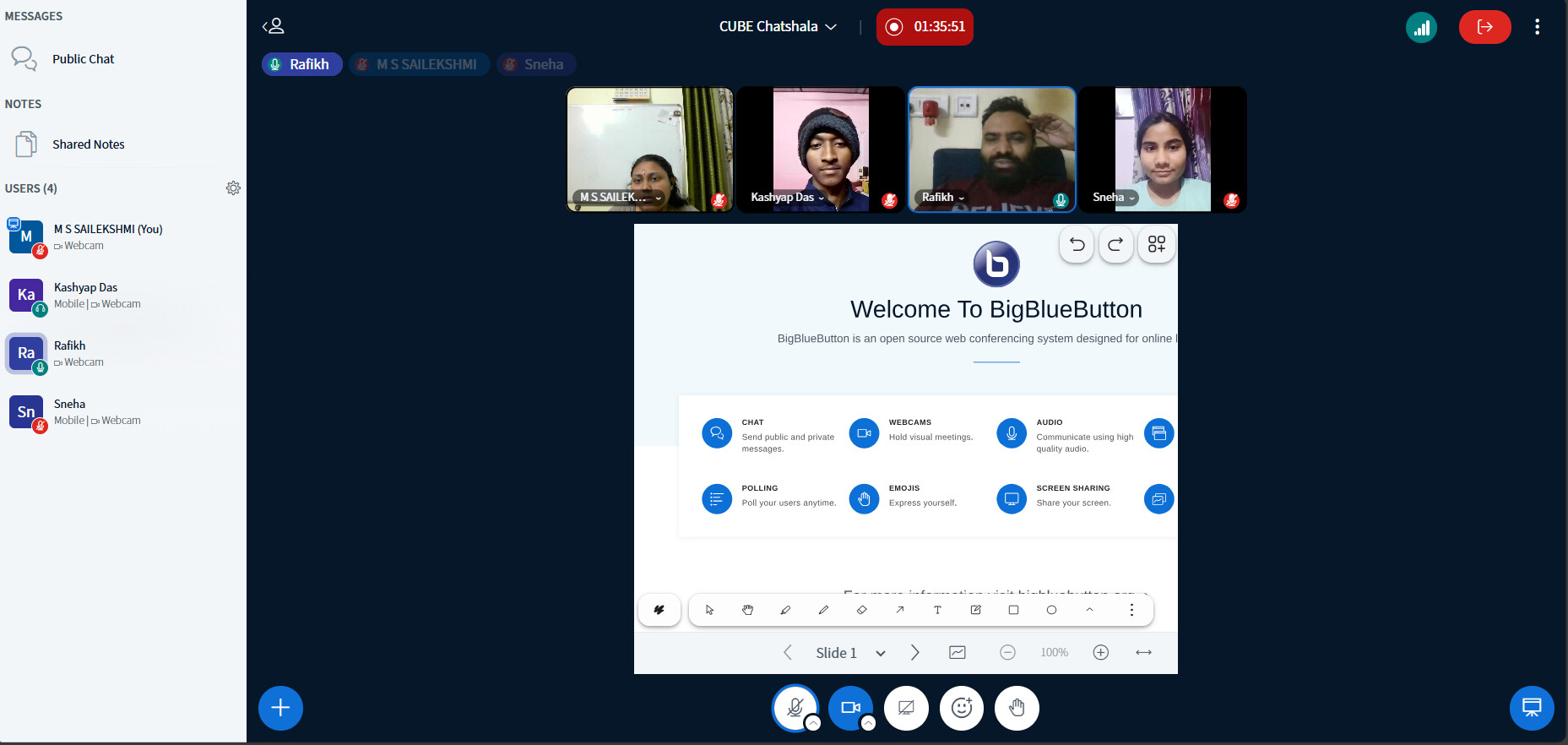Select the rectangle shape tool

coord(1013,610)
